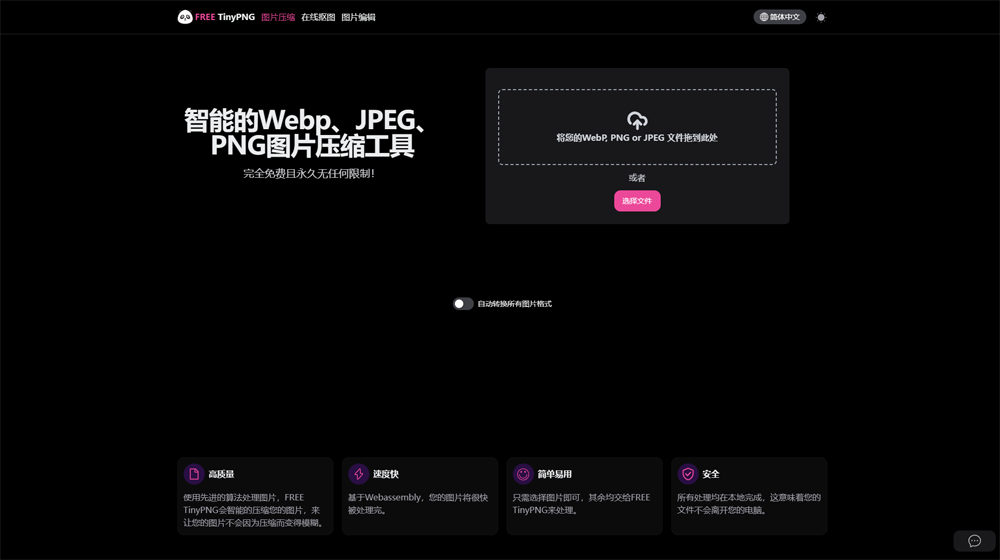Click the panda logo icon

(x=185, y=17)
